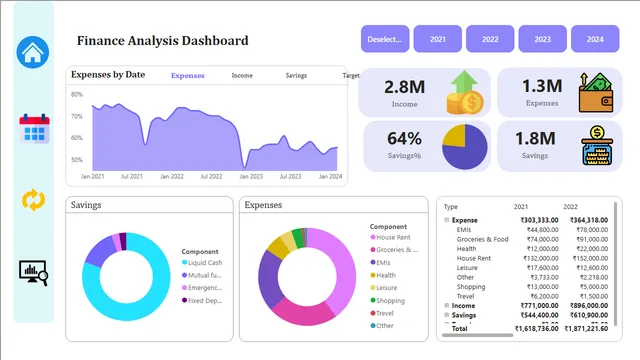Click the yellow refresh arrows icon
640x360 pixels.
click(33, 200)
